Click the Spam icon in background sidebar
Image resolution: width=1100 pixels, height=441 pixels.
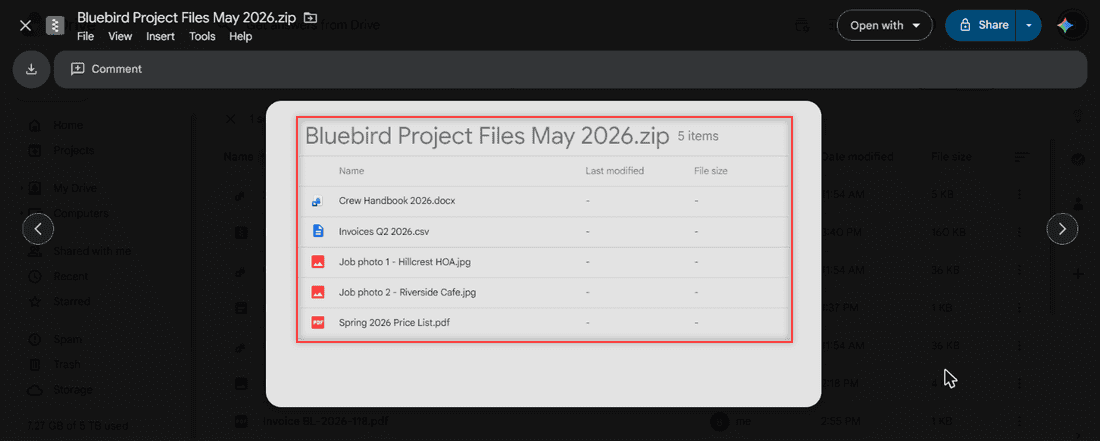(34, 339)
